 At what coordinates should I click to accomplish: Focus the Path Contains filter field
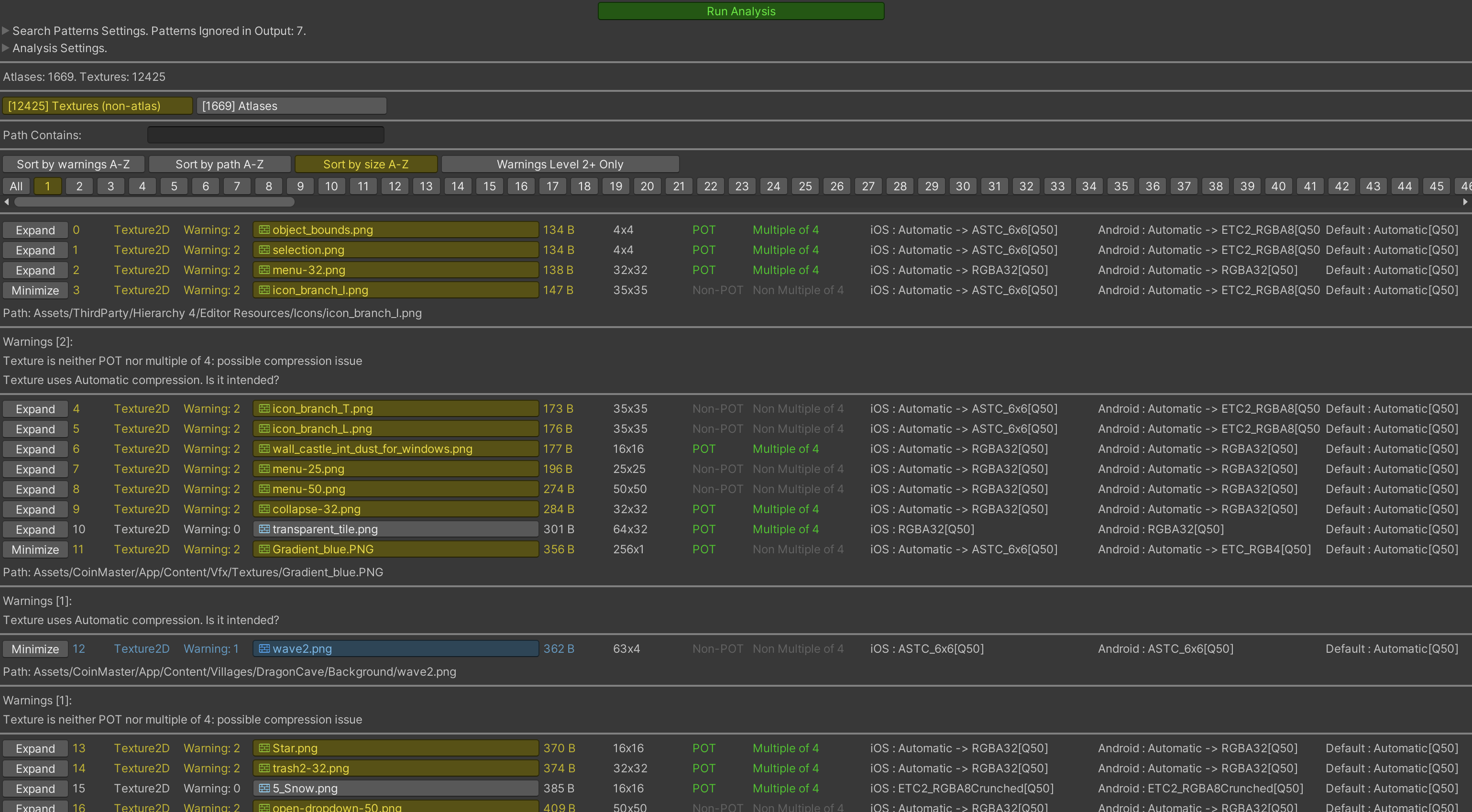[x=266, y=135]
